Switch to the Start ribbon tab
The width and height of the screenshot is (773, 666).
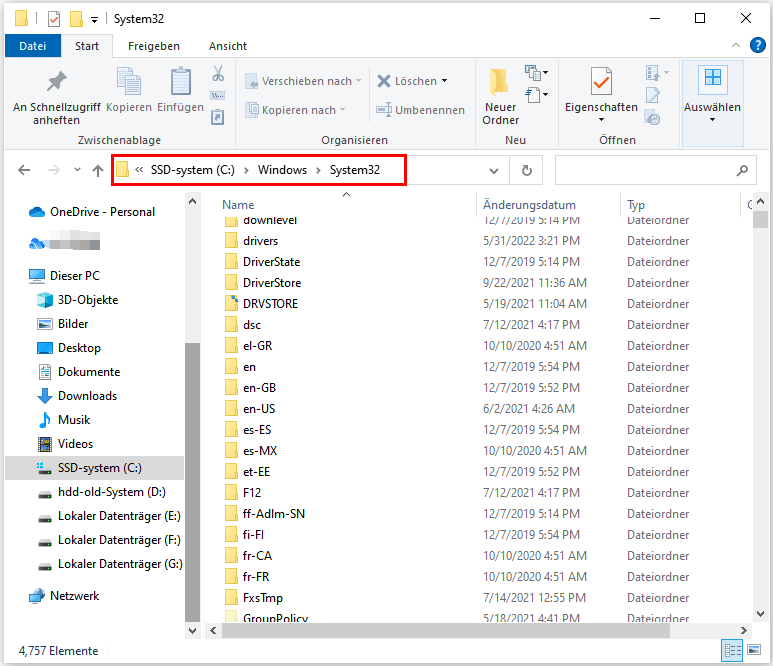87,46
